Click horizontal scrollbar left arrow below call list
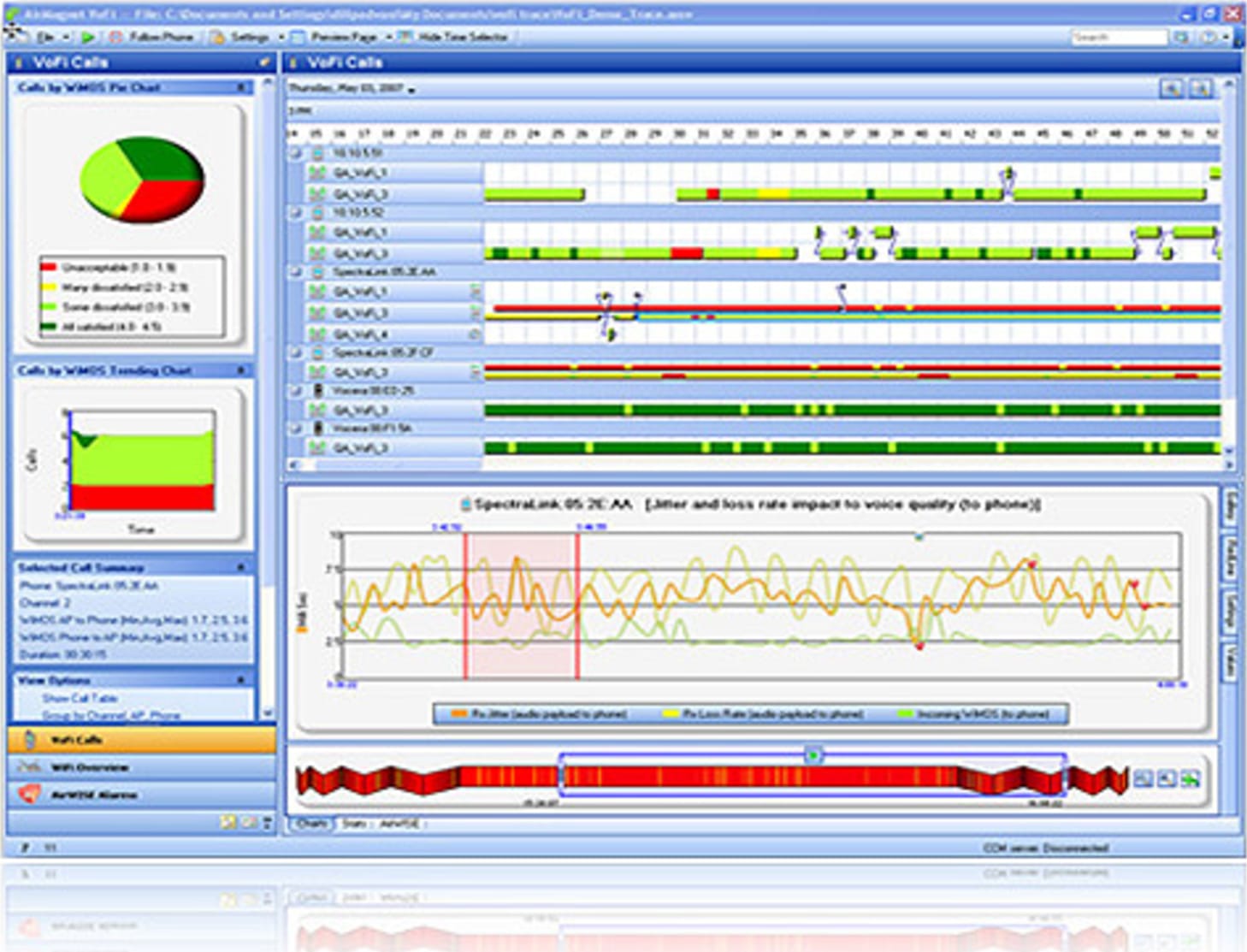The image size is (1247, 952). 294,464
